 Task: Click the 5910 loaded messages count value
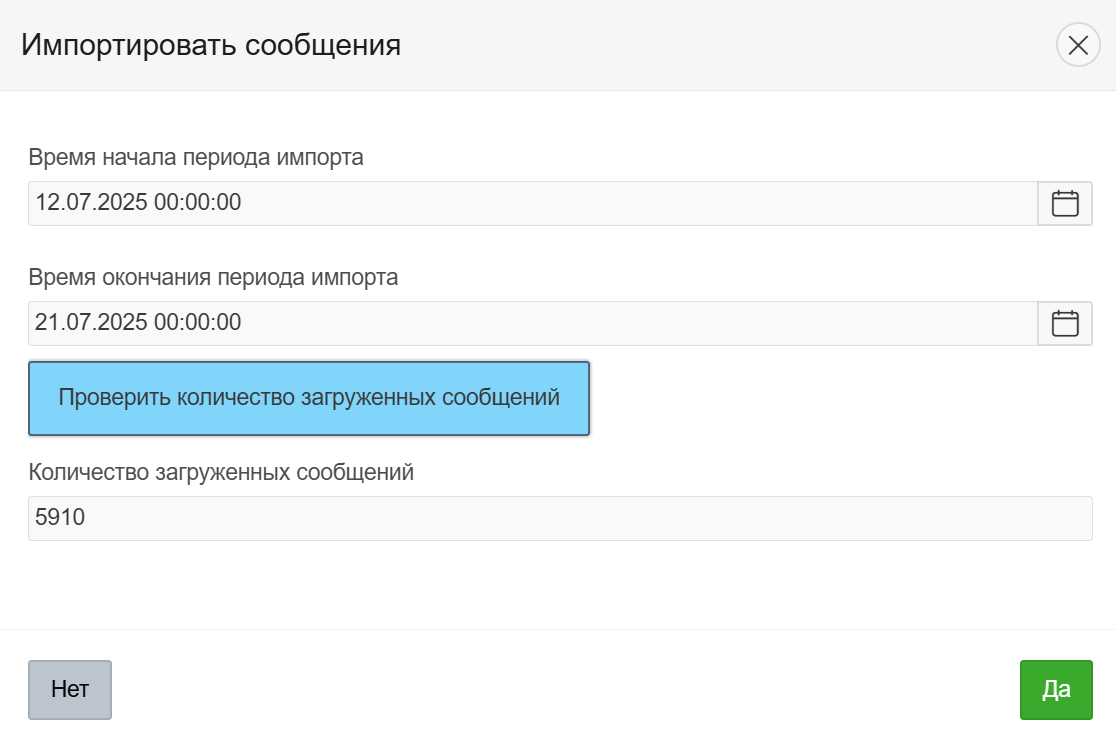pyautogui.click(x=60, y=518)
